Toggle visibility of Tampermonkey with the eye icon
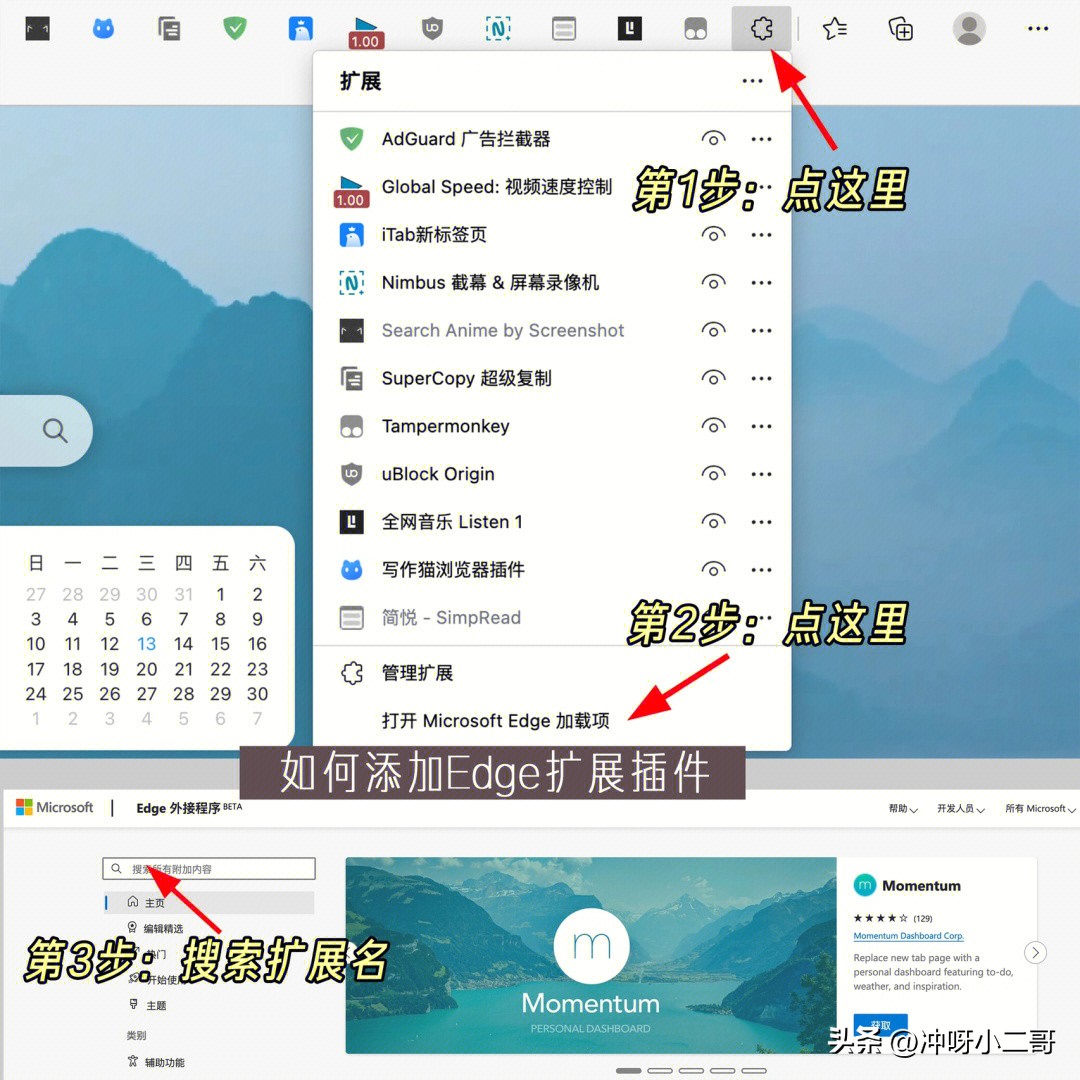 [x=714, y=426]
